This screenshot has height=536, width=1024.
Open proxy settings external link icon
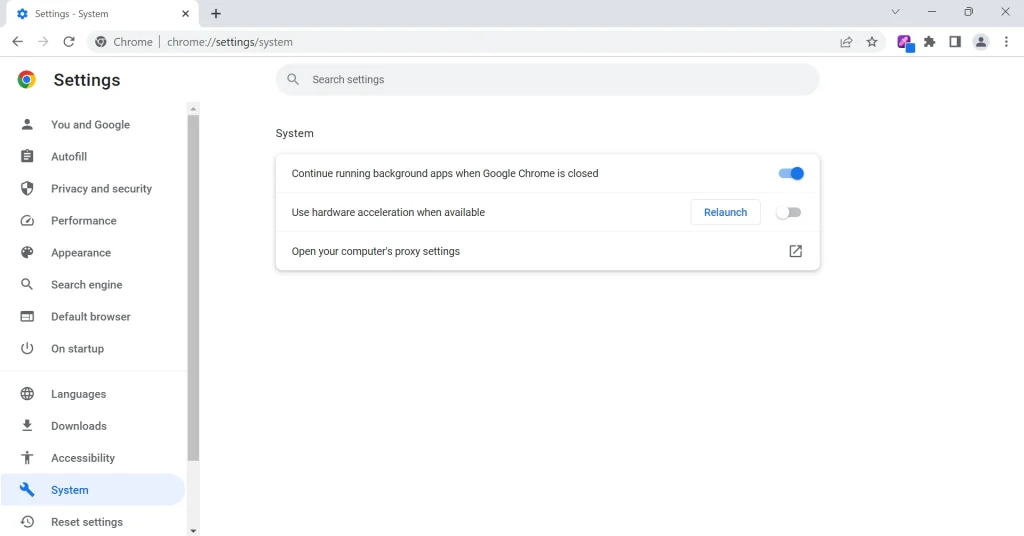click(795, 251)
